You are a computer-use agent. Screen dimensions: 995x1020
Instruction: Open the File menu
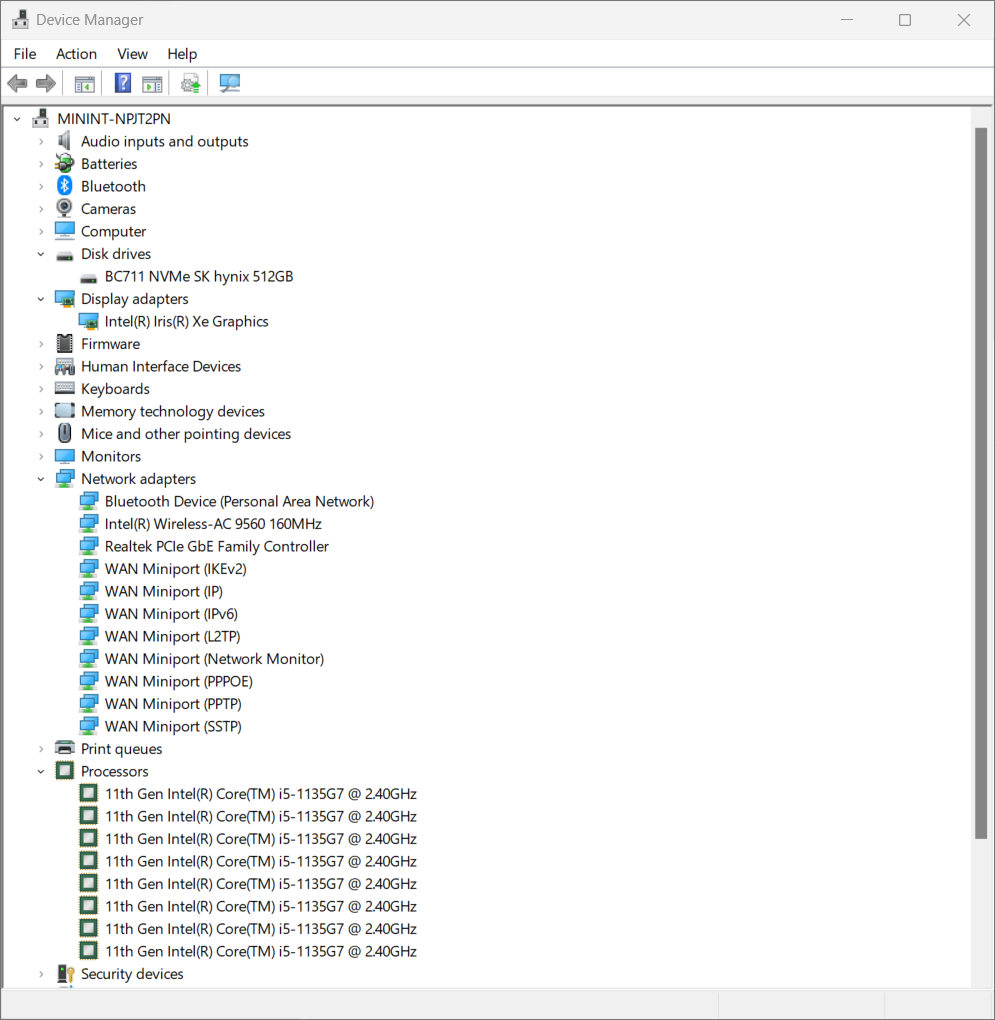pyautogui.click(x=25, y=54)
